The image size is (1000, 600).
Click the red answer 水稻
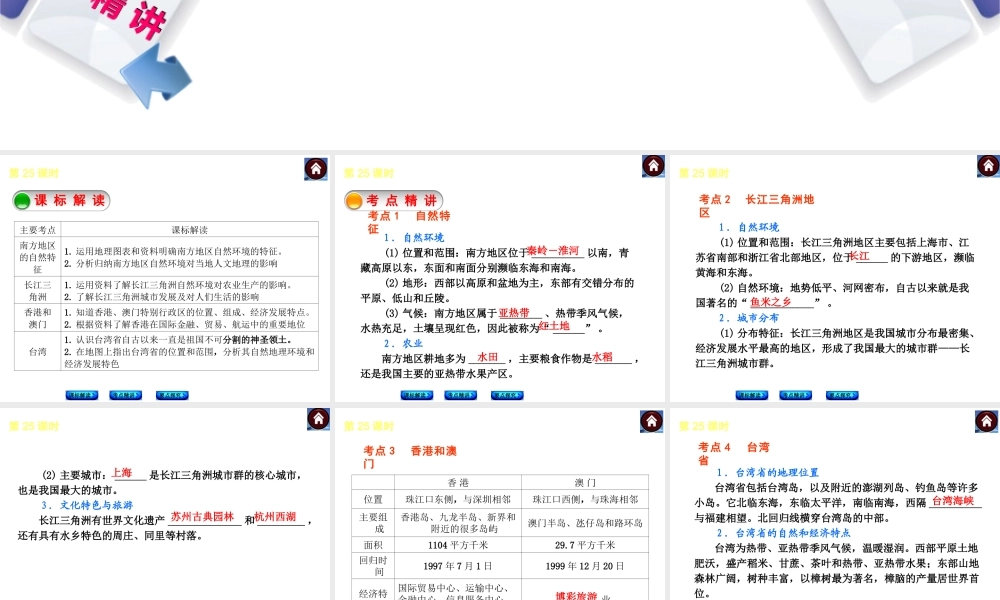point(603,357)
